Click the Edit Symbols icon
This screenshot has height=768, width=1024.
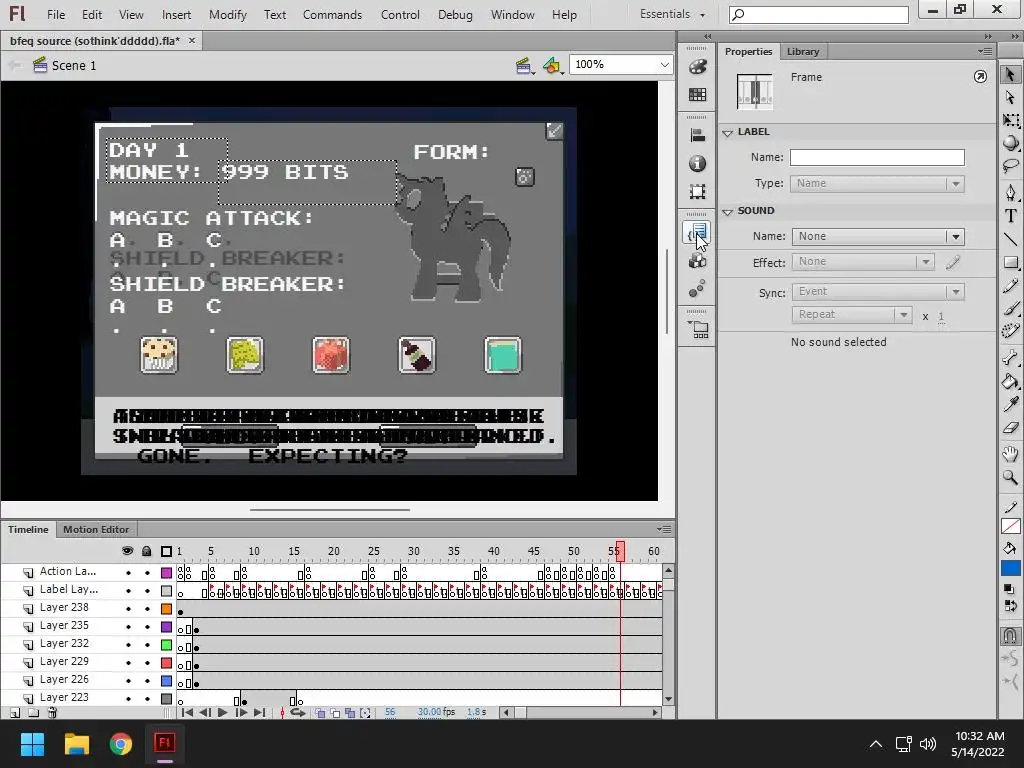tap(552, 65)
